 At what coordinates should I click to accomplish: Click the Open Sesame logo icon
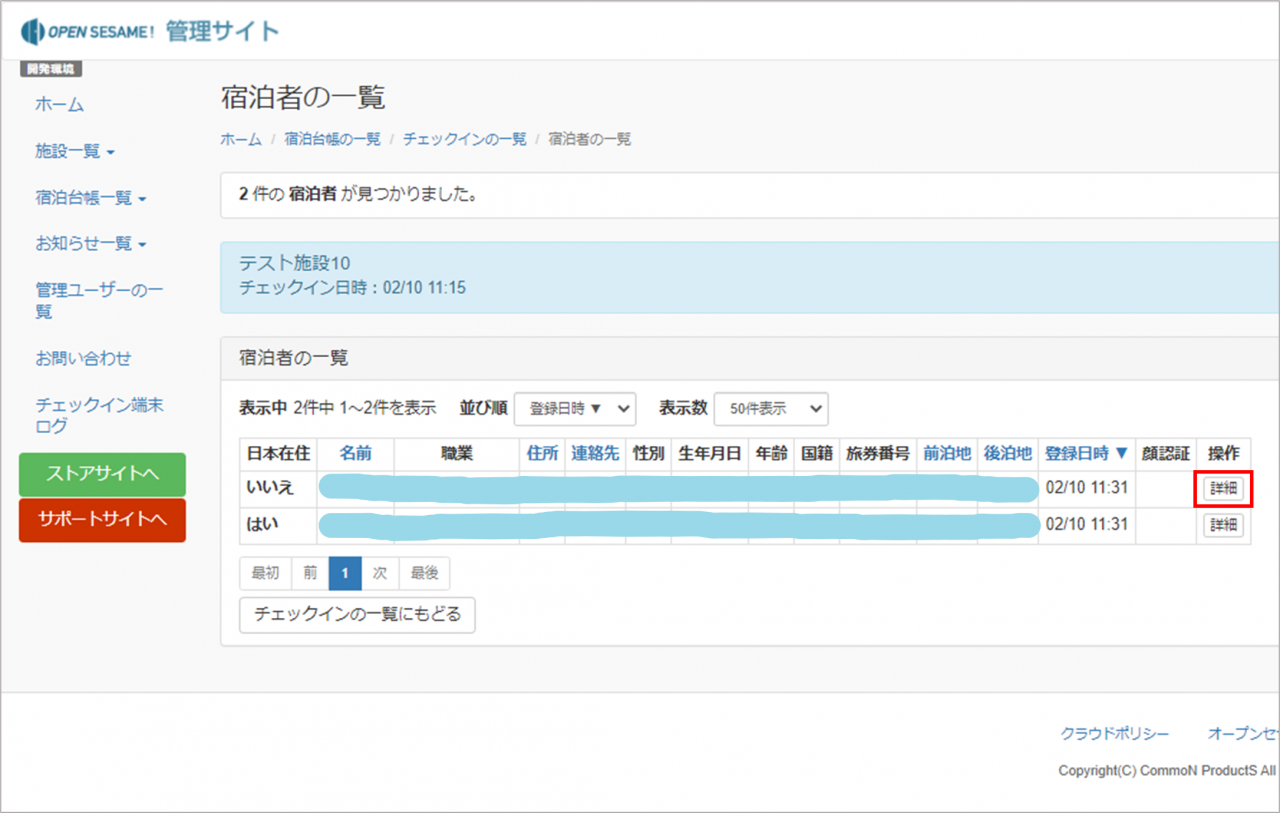click(33, 31)
